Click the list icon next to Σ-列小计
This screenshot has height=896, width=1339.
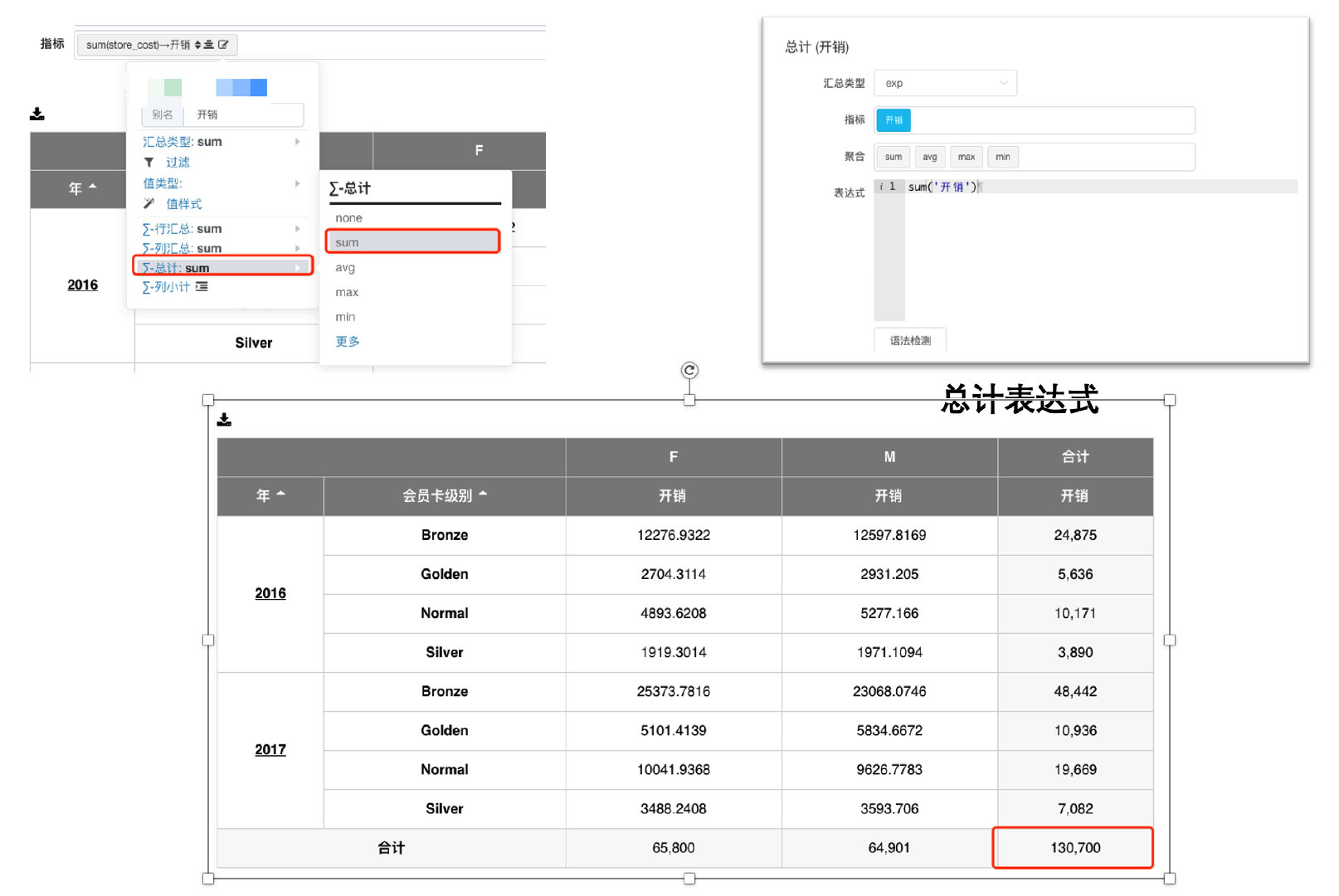(202, 287)
